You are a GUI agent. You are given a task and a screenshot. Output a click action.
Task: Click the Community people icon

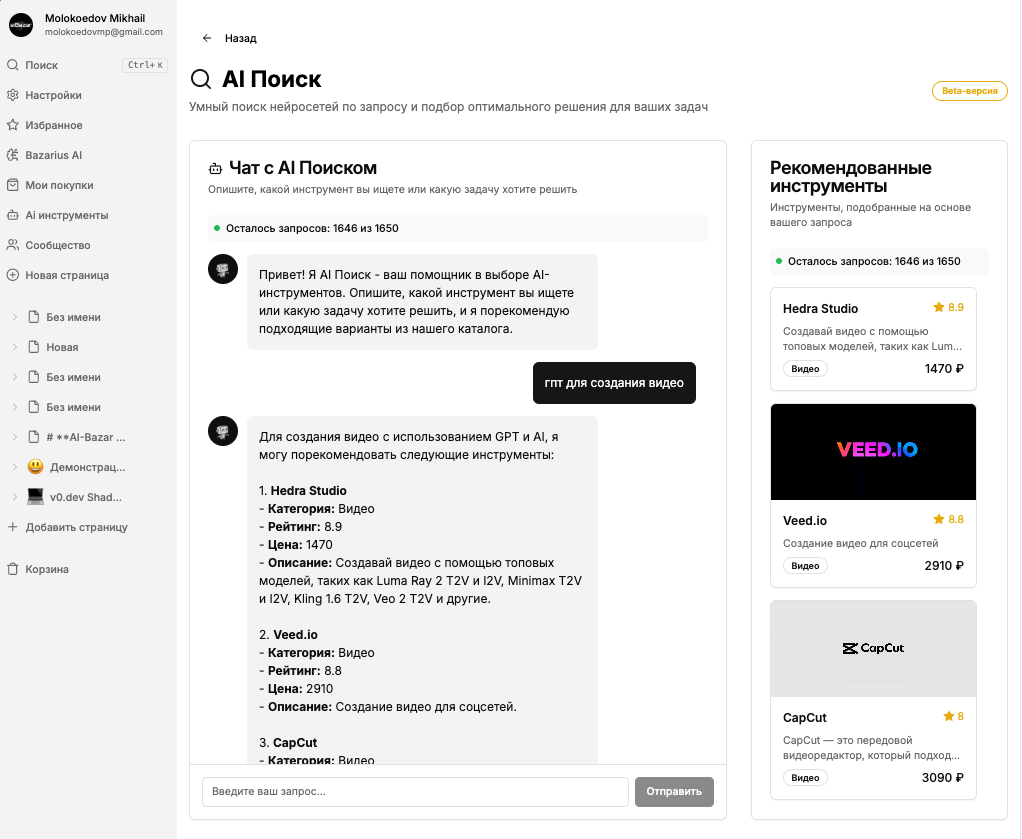click(13, 245)
